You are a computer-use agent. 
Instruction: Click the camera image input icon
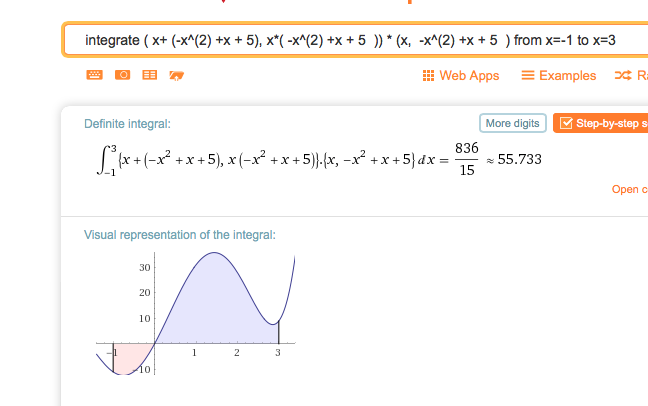coord(122,75)
